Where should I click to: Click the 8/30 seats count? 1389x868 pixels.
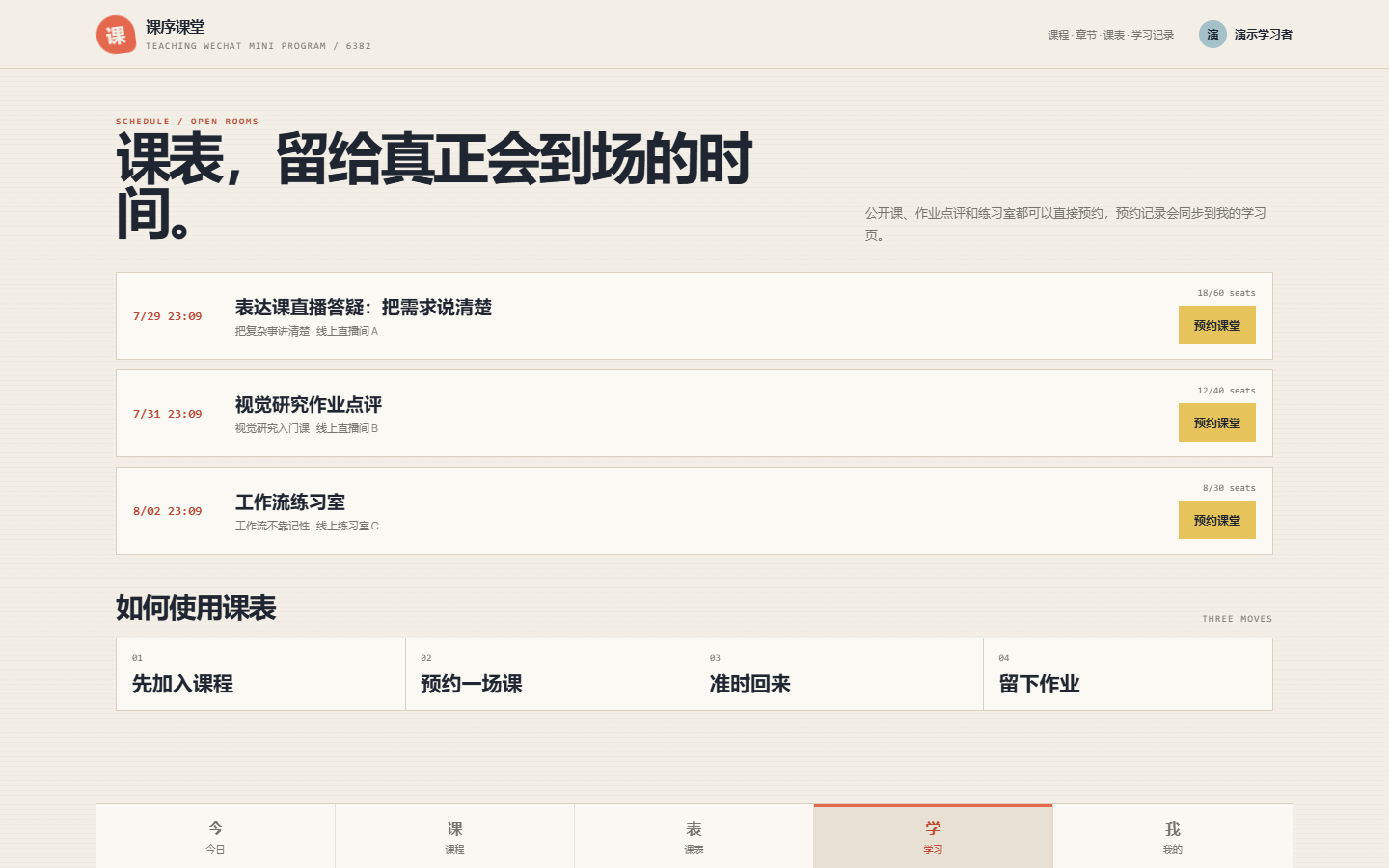pos(1229,488)
